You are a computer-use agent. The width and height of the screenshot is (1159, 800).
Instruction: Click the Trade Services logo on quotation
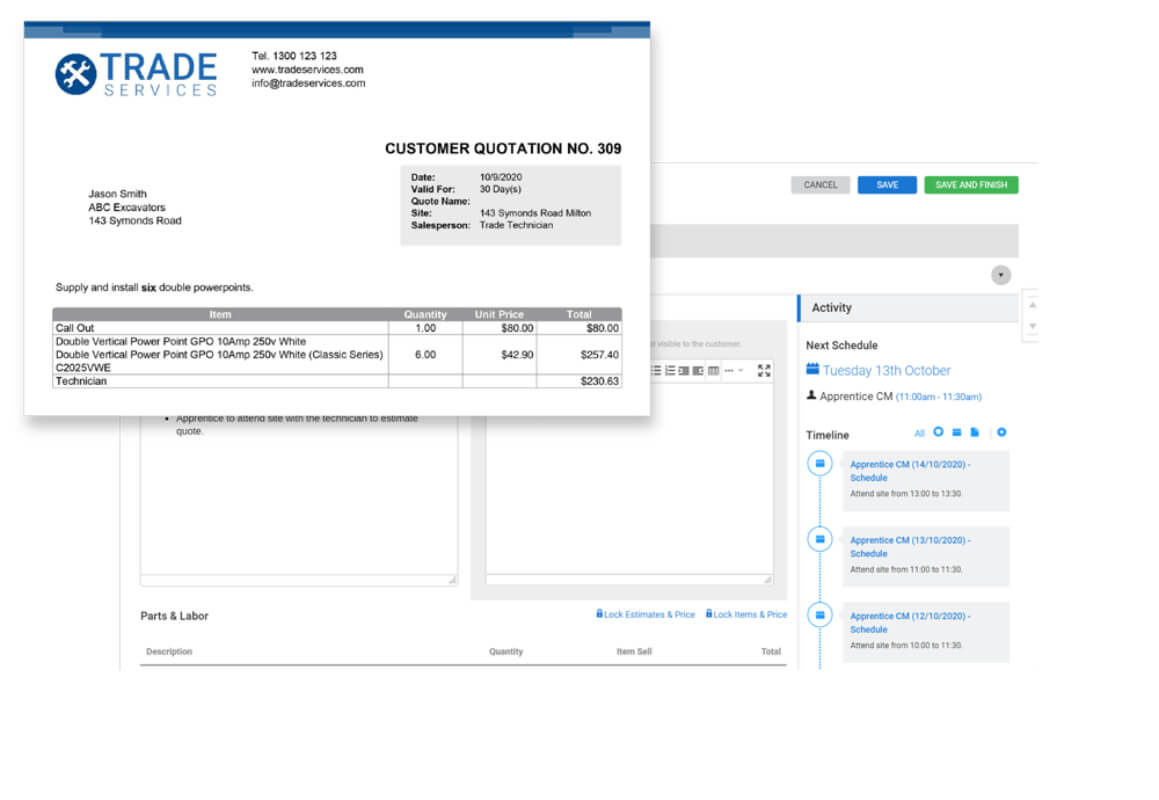click(x=136, y=74)
